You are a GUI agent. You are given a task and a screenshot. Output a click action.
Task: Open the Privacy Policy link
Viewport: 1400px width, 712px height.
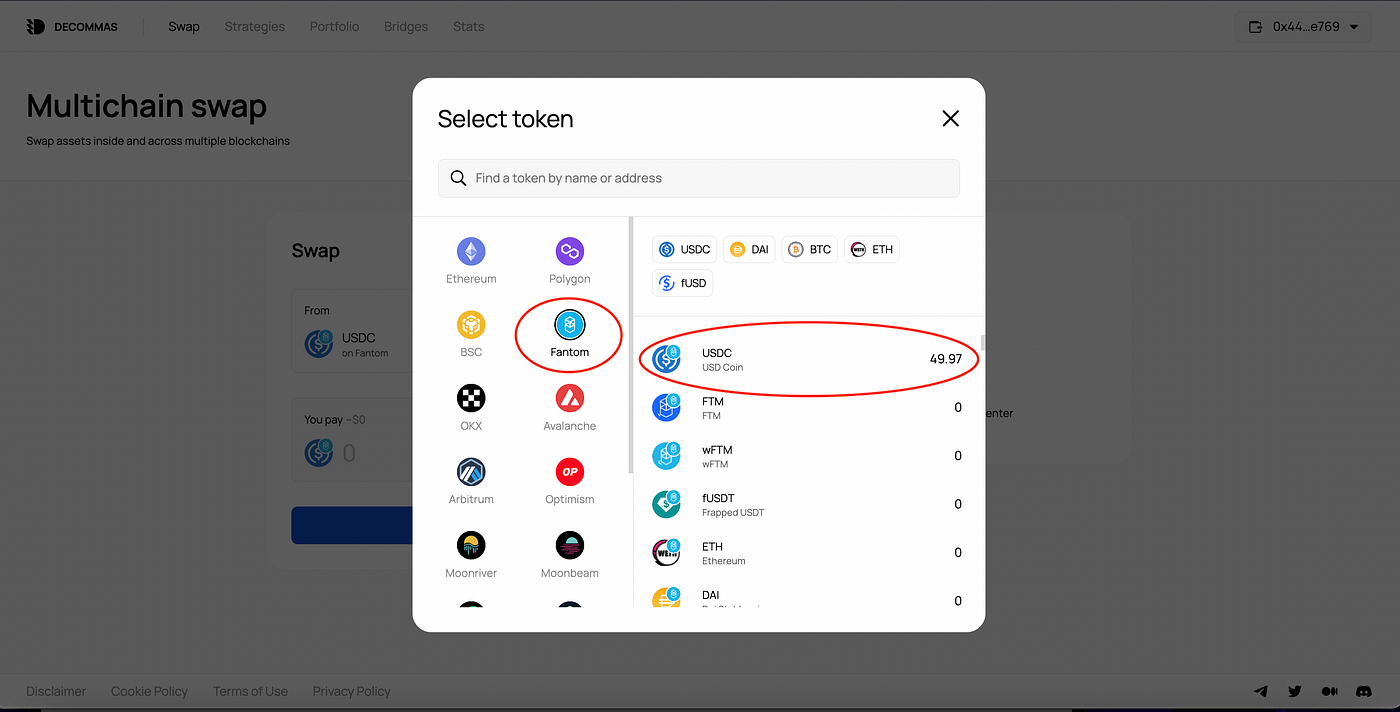[351, 691]
